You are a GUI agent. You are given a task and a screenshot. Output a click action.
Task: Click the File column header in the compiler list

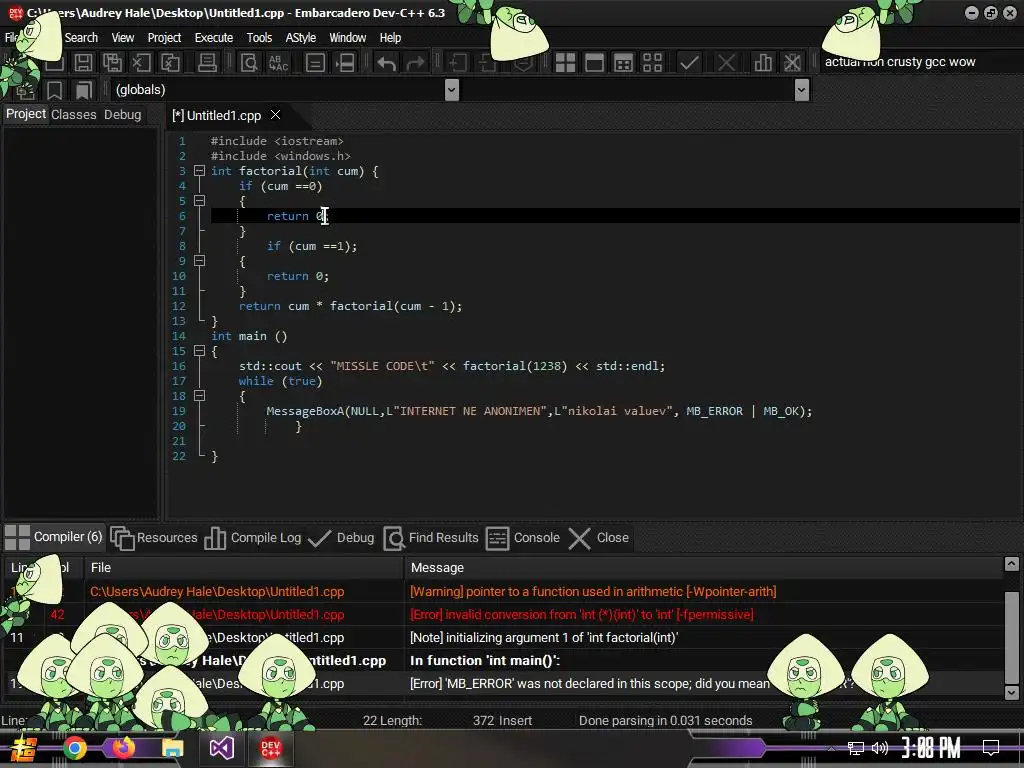coord(244,568)
